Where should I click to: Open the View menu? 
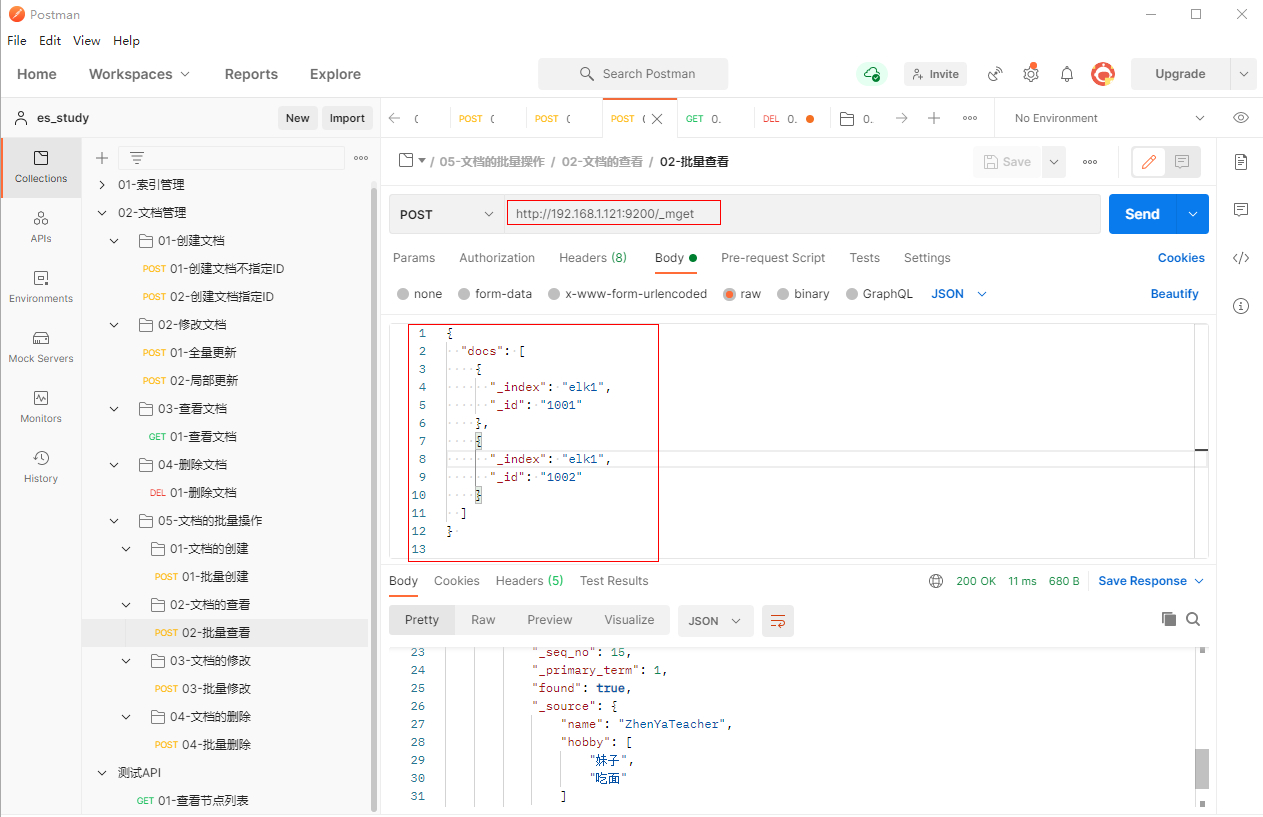click(x=87, y=41)
